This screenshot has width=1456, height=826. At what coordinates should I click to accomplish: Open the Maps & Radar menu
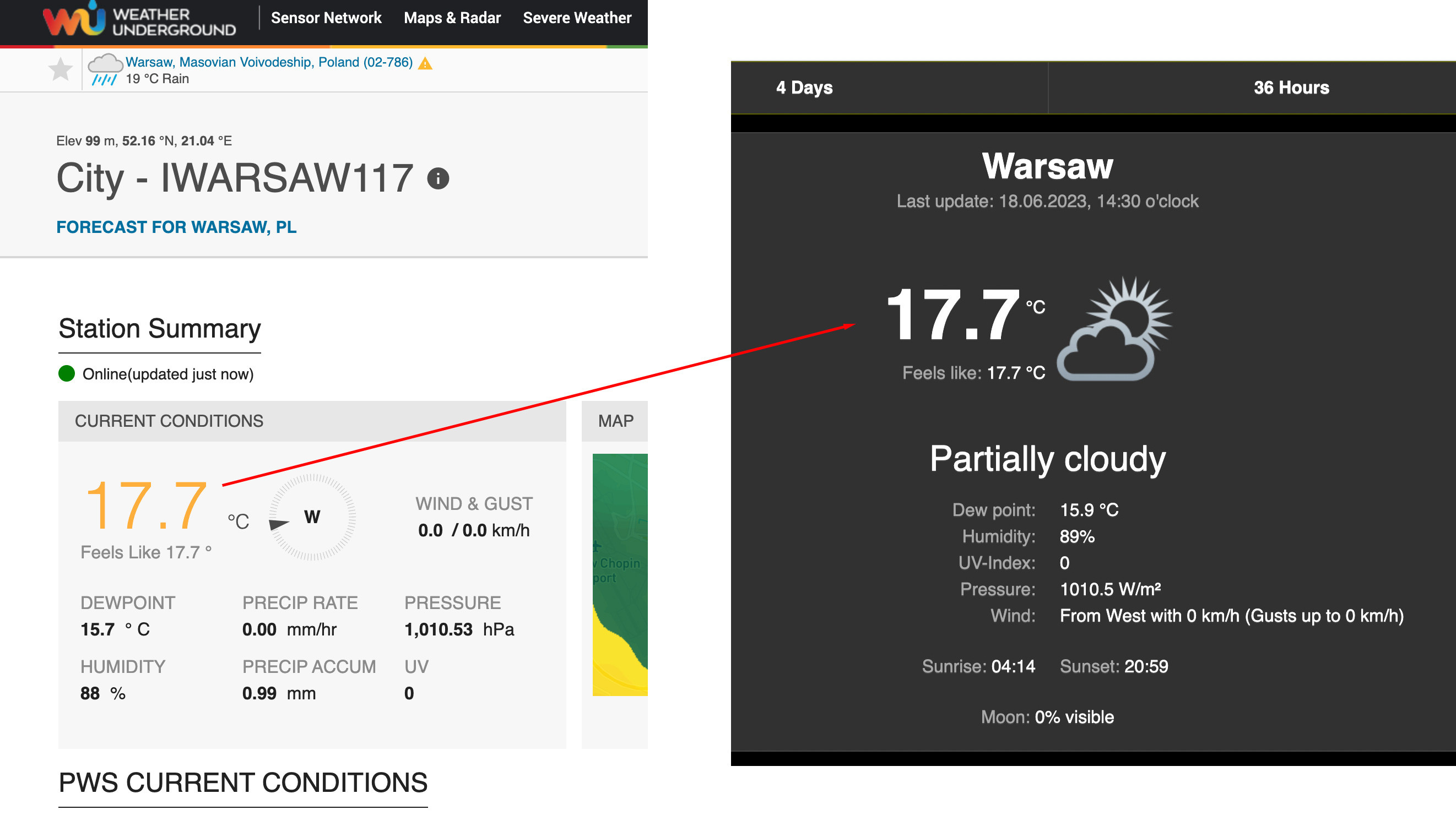coord(452,18)
